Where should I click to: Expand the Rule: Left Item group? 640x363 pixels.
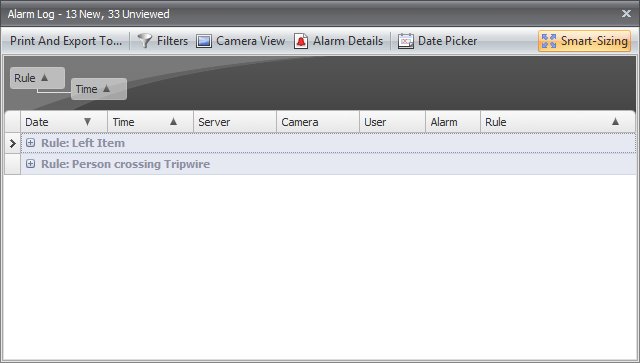click(x=30, y=143)
